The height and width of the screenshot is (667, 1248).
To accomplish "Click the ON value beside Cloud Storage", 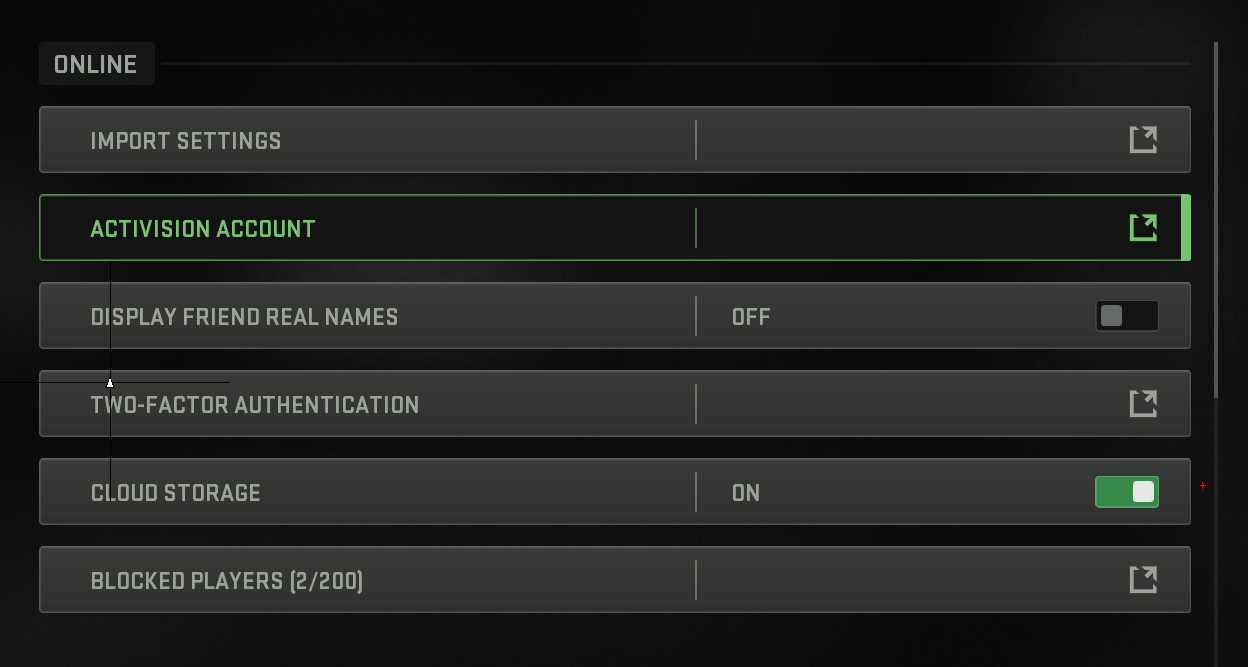I will [x=746, y=493].
